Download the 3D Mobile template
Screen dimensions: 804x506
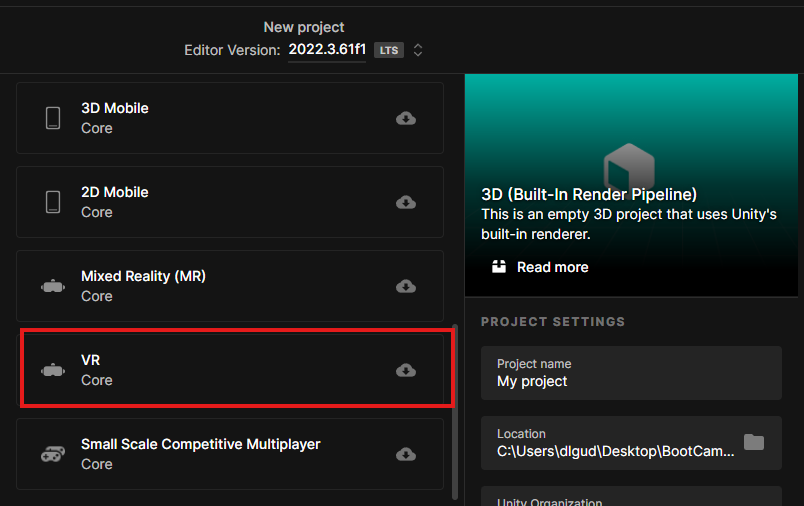point(406,118)
